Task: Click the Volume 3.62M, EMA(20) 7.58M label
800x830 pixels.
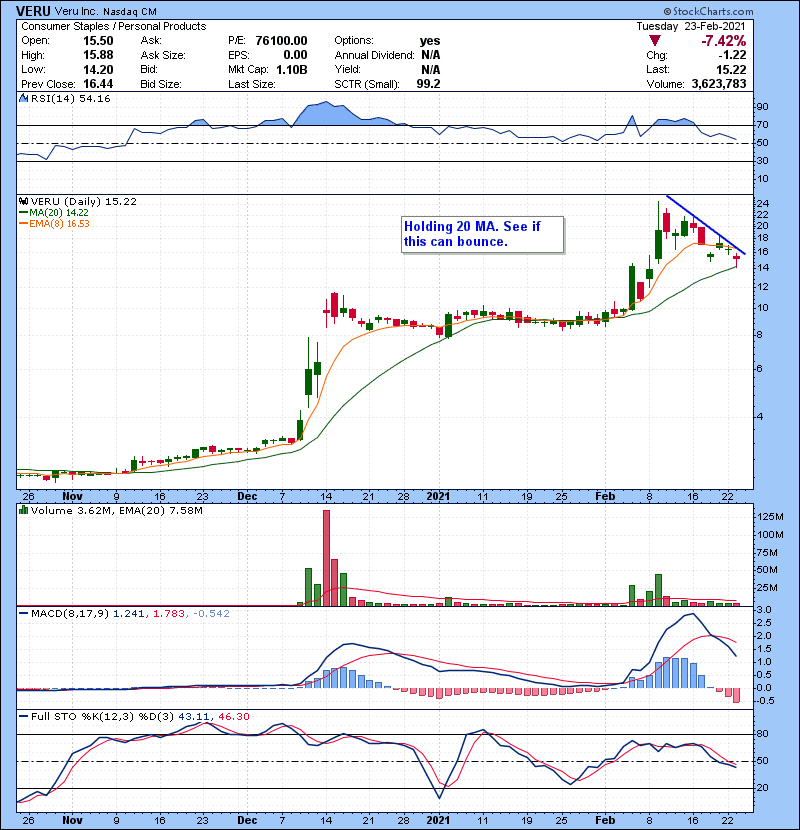Action: tap(116, 510)
